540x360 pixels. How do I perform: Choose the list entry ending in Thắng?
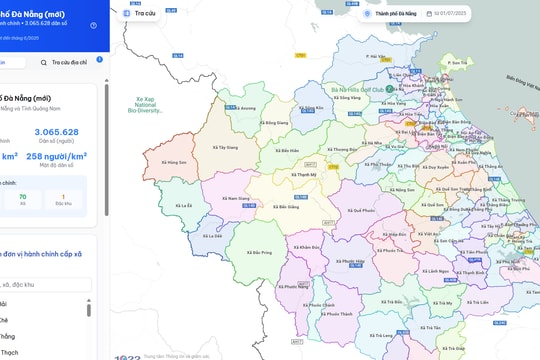(x=8, y=336)
